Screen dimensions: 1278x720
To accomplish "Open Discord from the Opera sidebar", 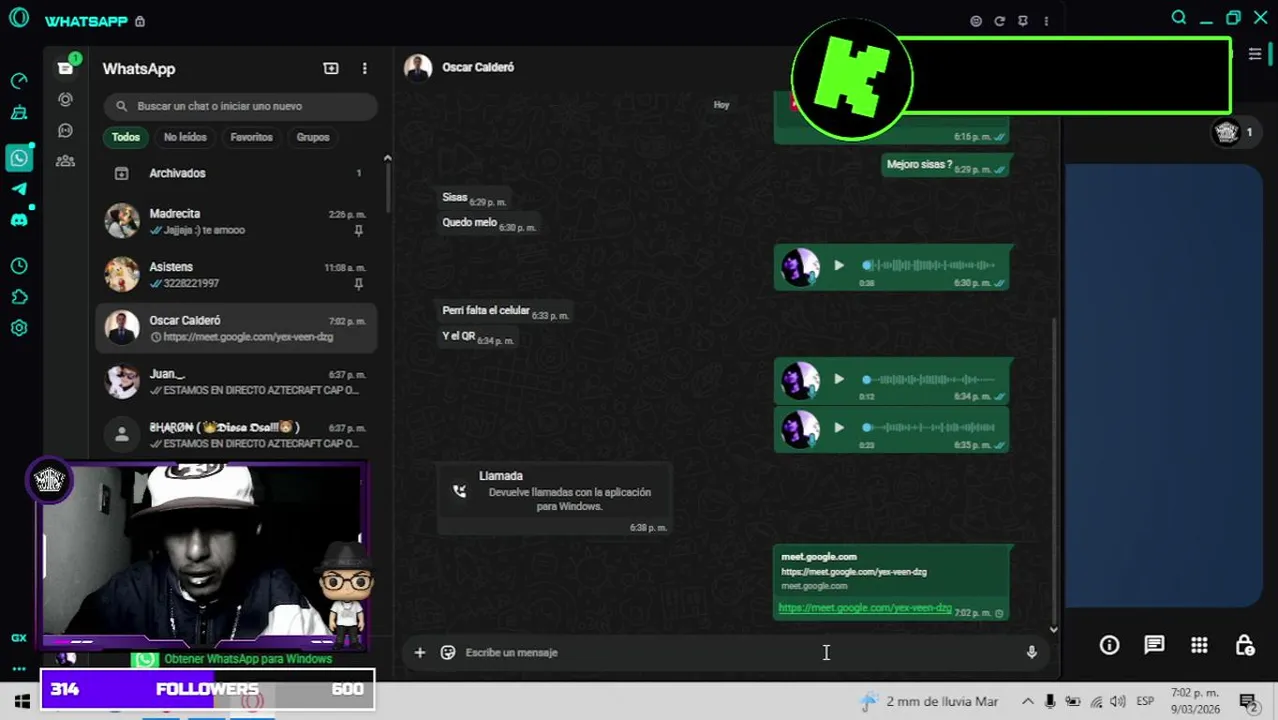I will coord(19,220).
